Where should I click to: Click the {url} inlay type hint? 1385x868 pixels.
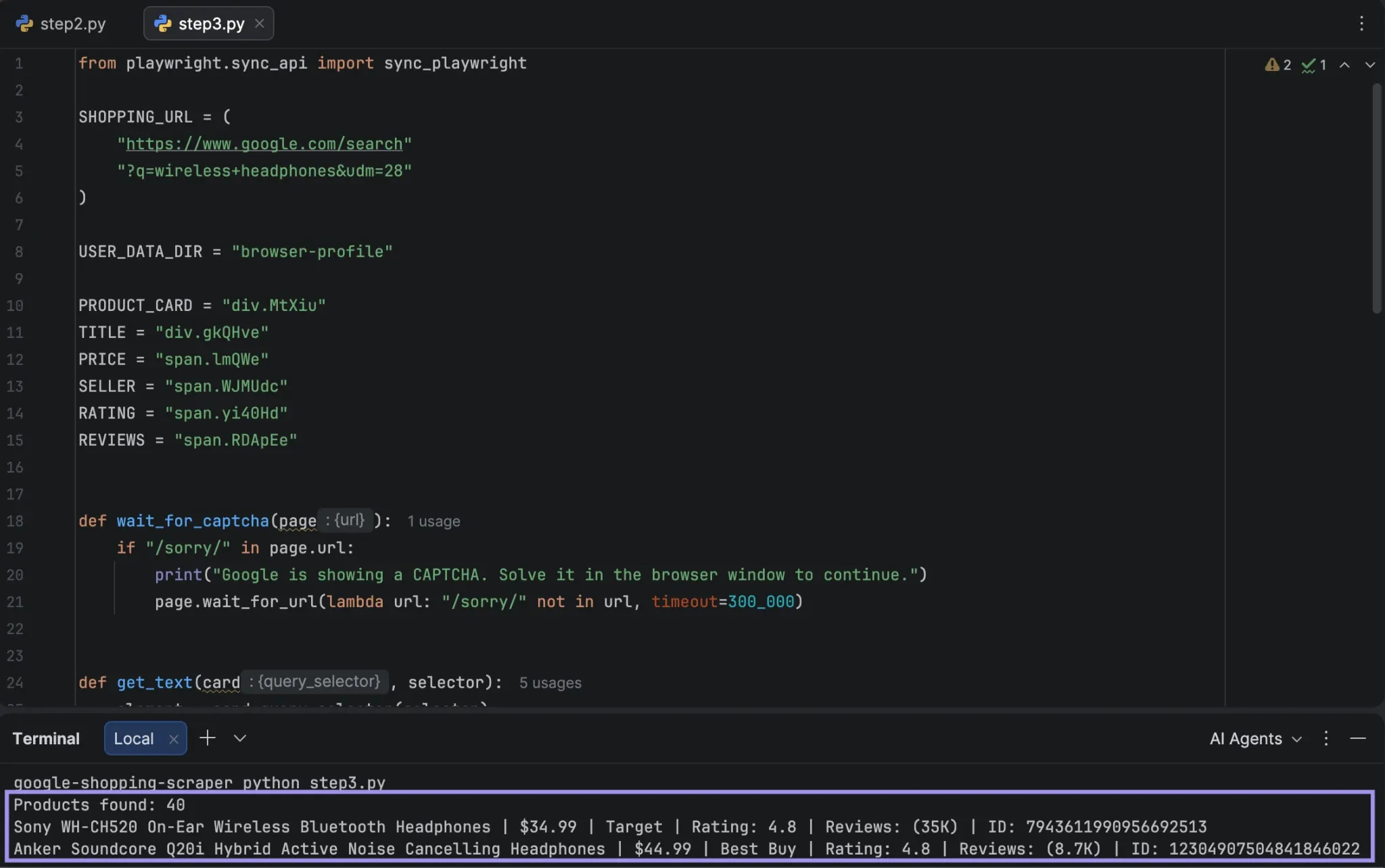click(x=346, y=520)
